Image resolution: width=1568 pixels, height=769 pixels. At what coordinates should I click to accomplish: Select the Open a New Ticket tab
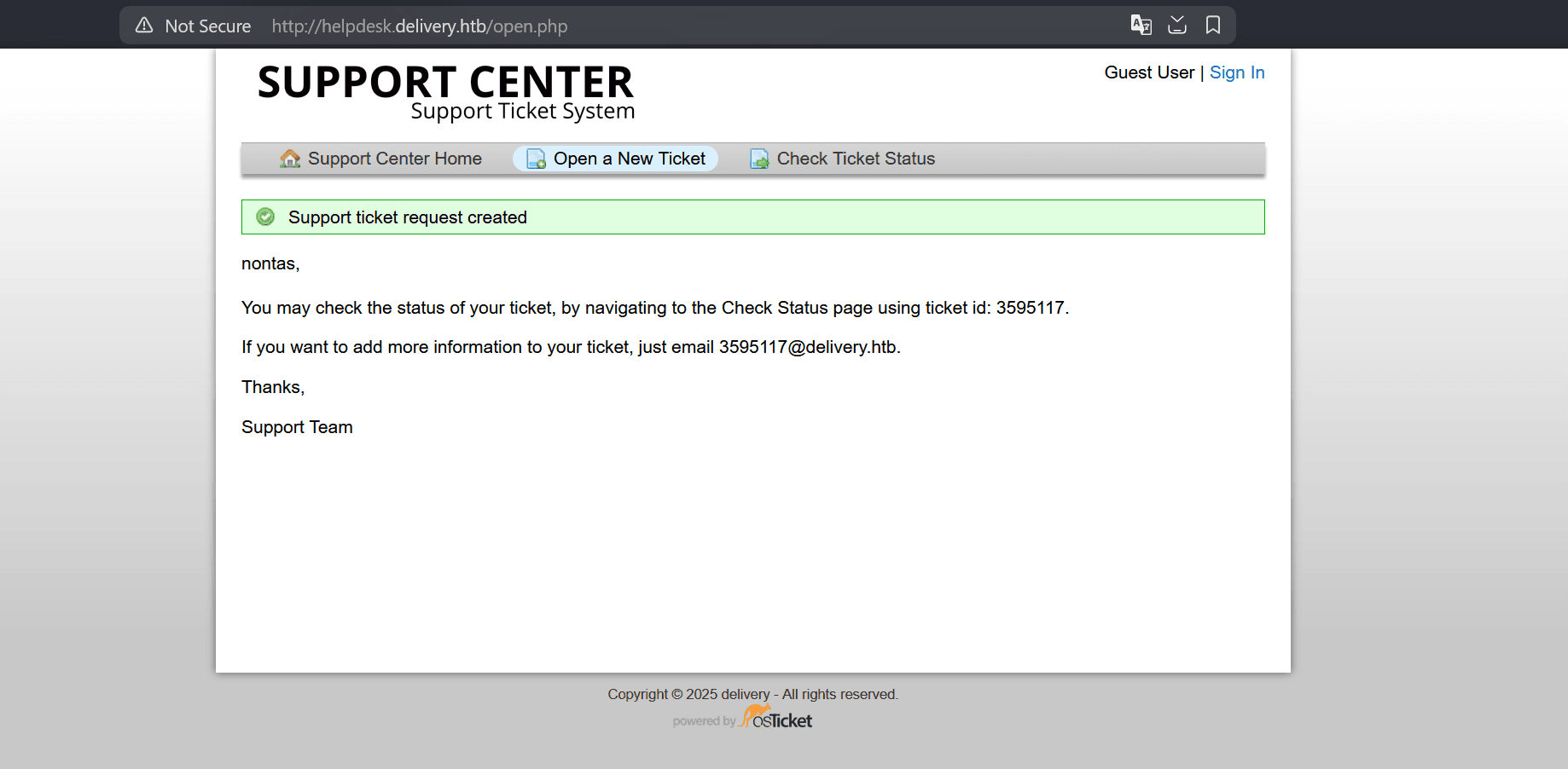629,159
